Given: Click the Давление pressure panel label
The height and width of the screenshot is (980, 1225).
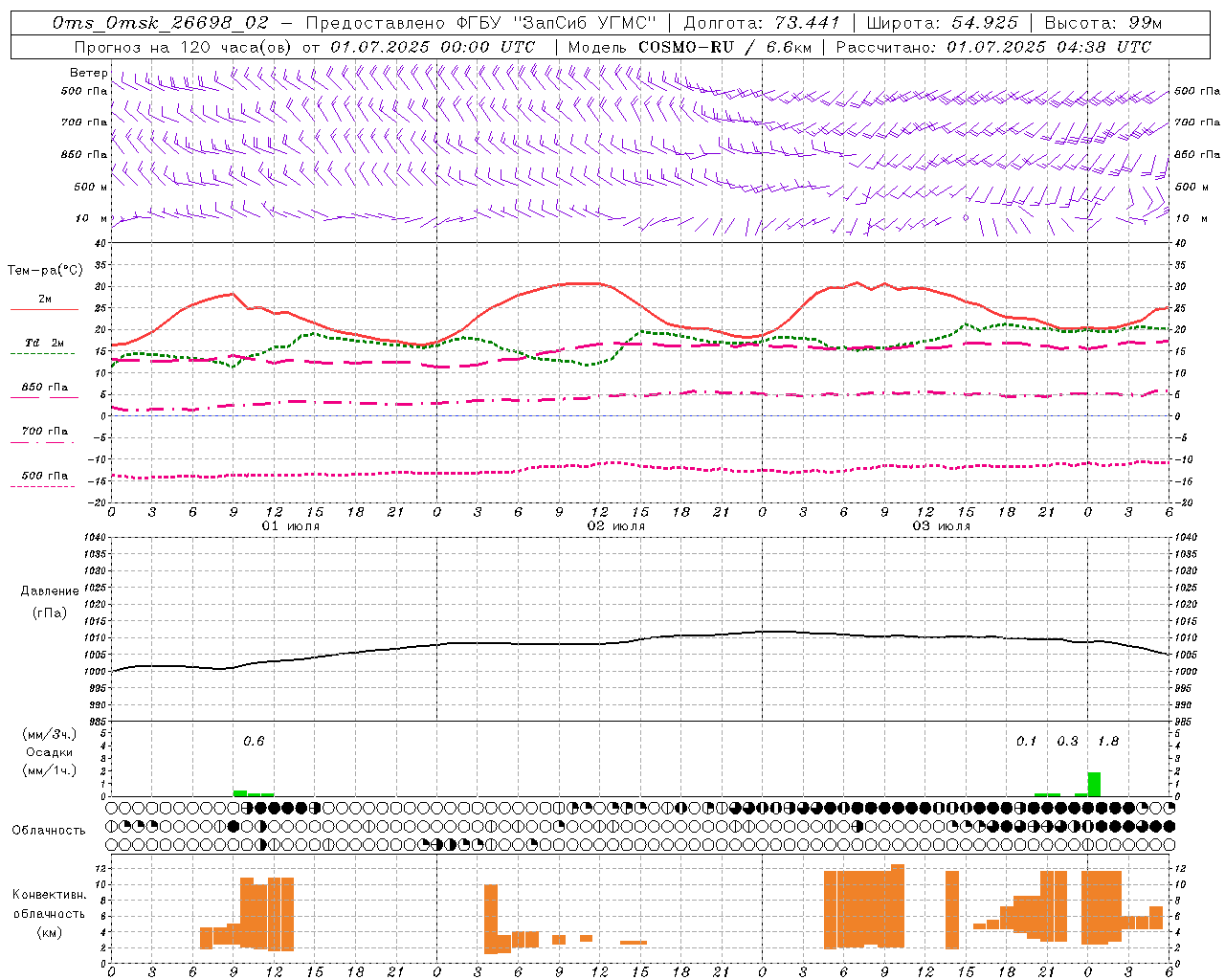Looking at the screenshot, I should [50, 591].
